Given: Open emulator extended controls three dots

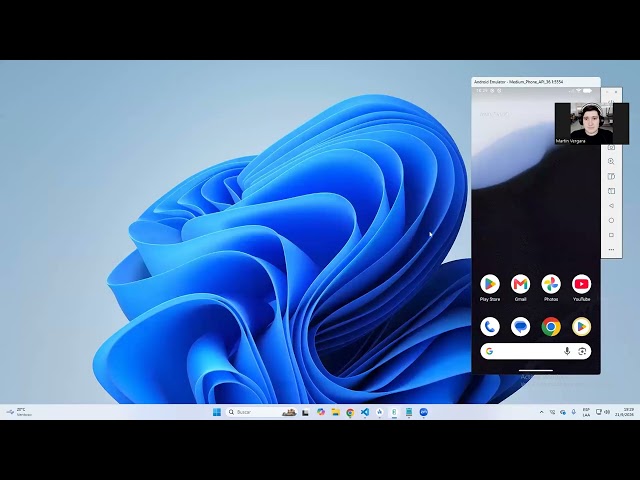Looking at the screenshot, I should point(611,249).
